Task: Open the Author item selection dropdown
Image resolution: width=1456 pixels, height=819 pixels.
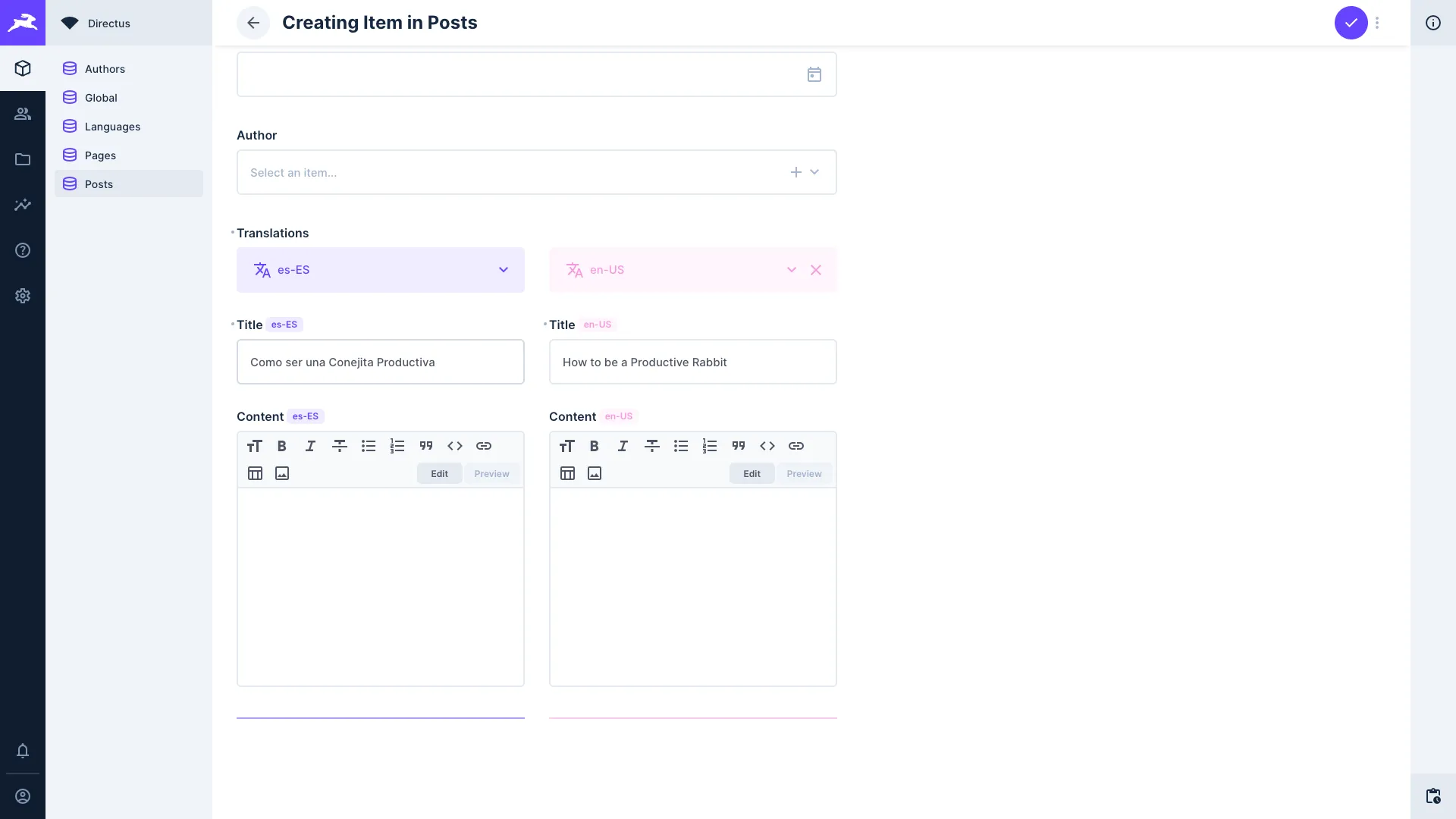Action: tap(814, 172)
